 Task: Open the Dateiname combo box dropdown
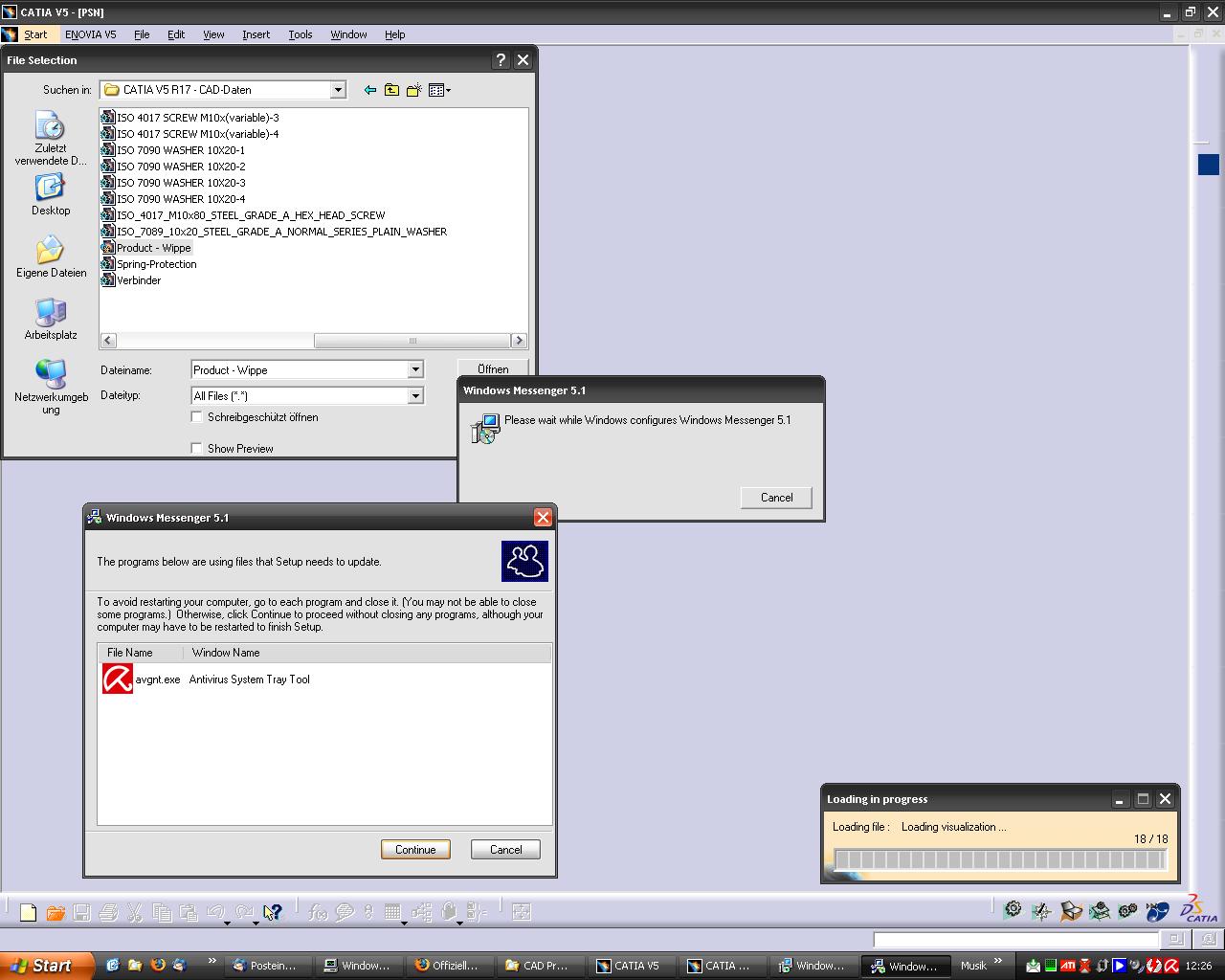(x=415, y=369)
